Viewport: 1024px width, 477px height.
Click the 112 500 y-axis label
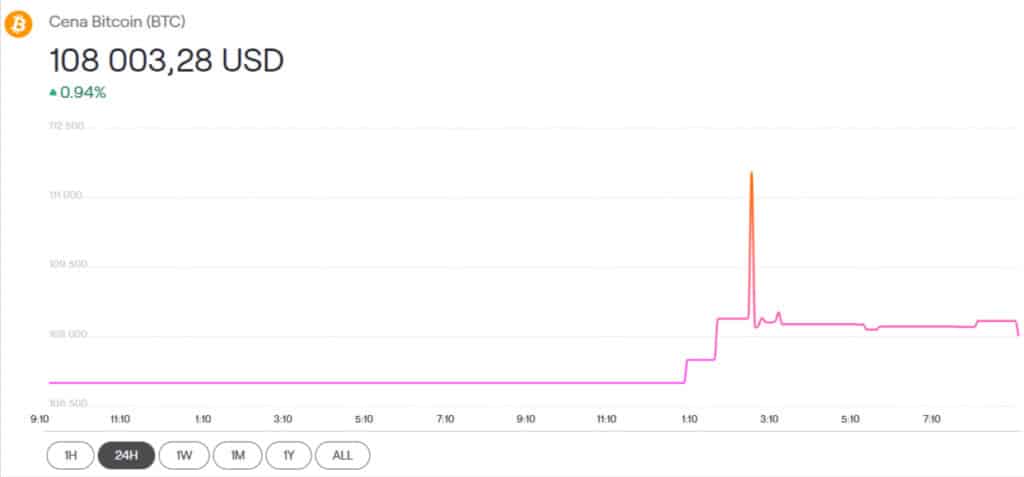[66, 126]
